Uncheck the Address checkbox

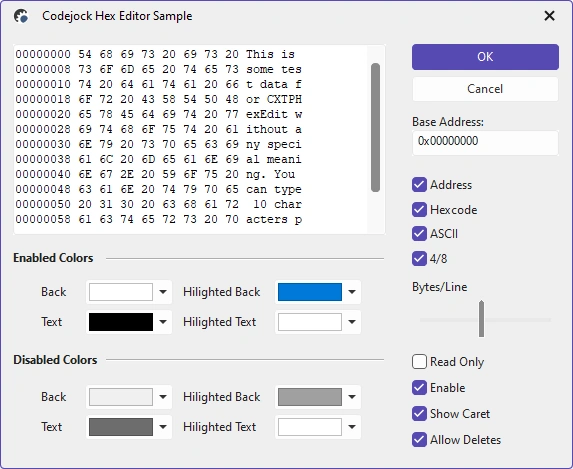coord(419,185)
